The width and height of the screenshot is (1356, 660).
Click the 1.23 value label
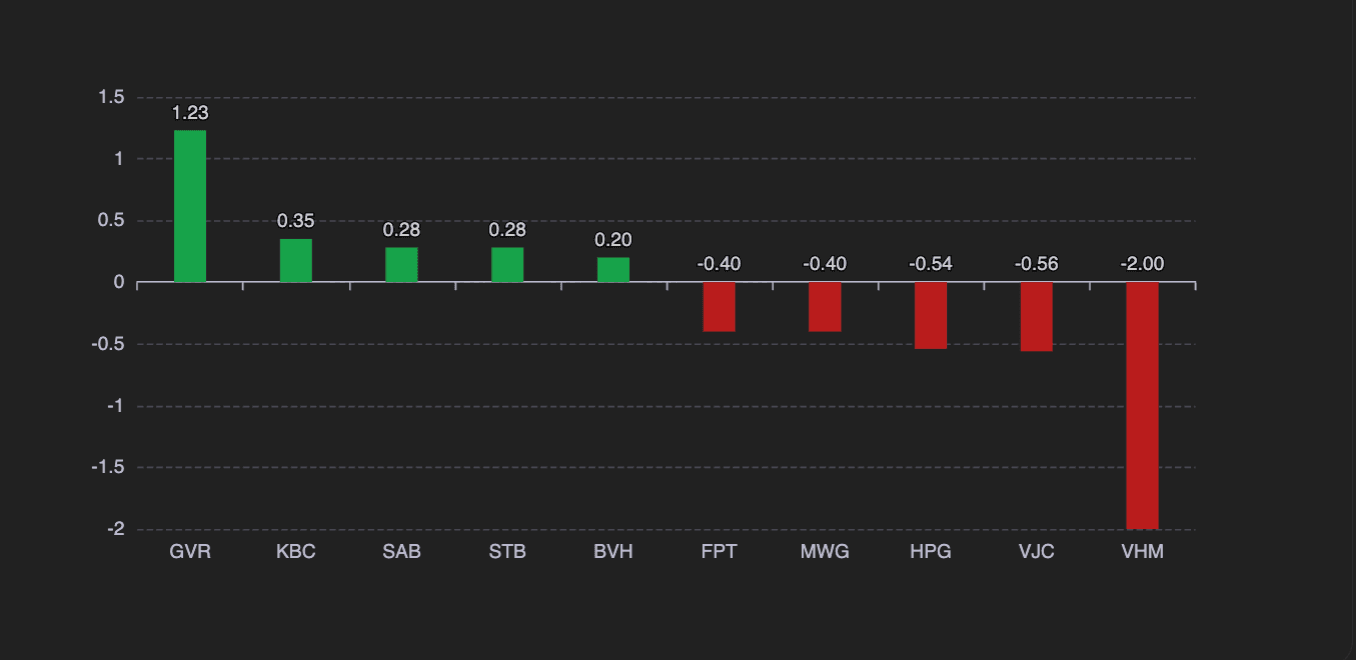point(190,113)
